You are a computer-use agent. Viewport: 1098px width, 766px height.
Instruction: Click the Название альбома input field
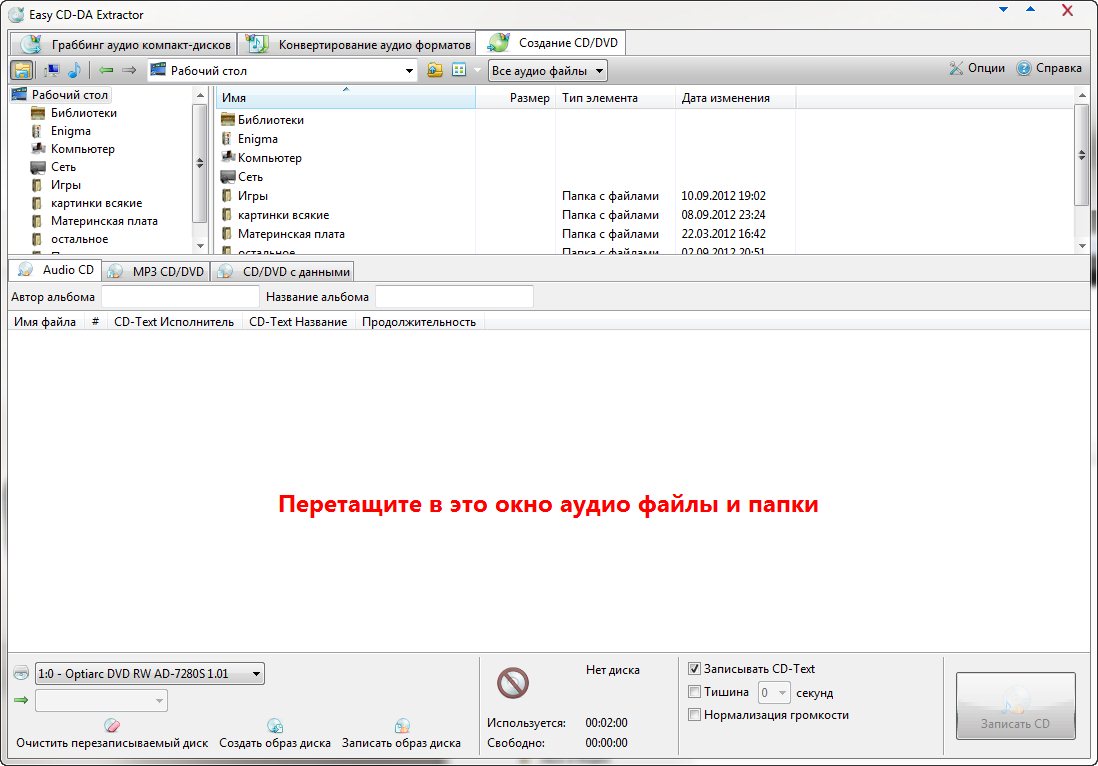point(454,297)
